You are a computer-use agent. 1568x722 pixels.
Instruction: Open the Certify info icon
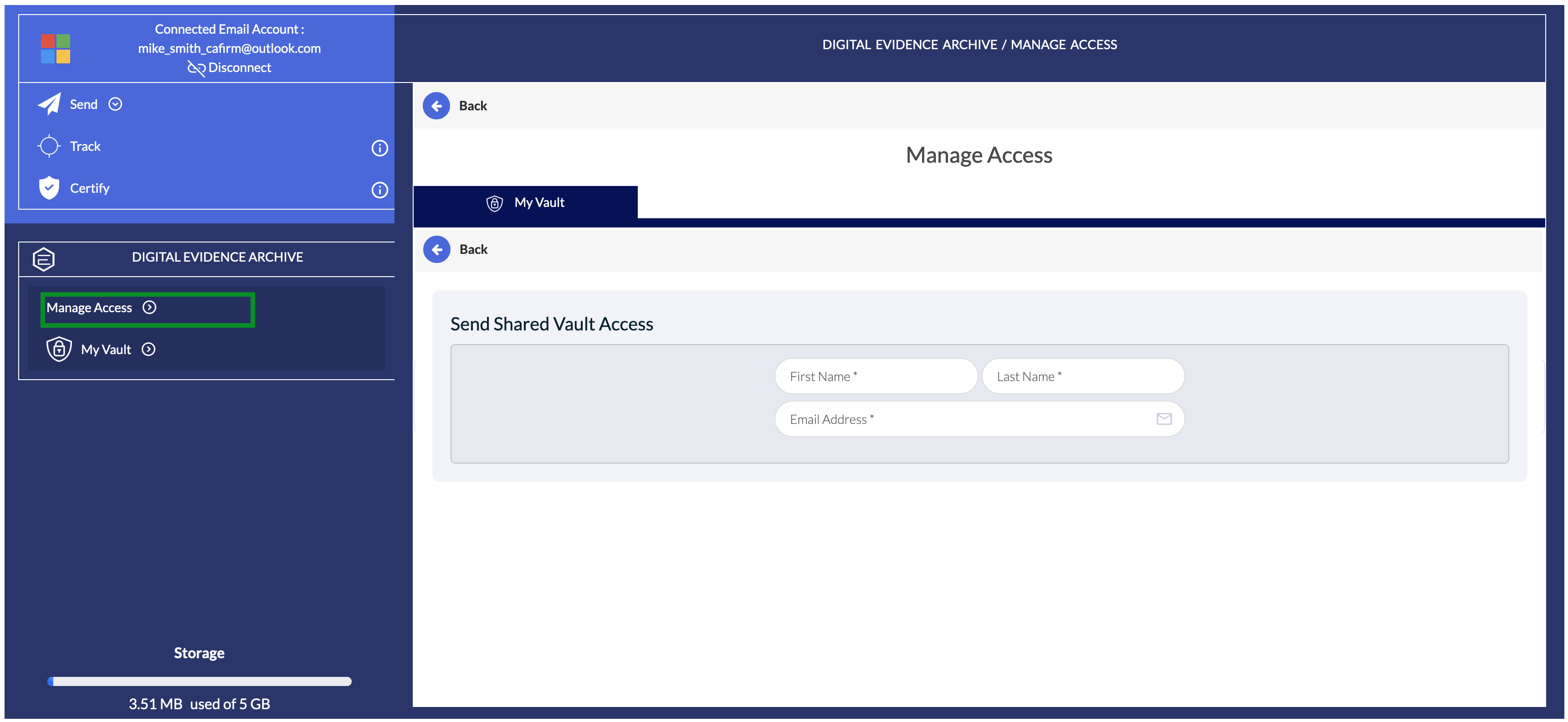pyautogui.click(x=380, y=190)
